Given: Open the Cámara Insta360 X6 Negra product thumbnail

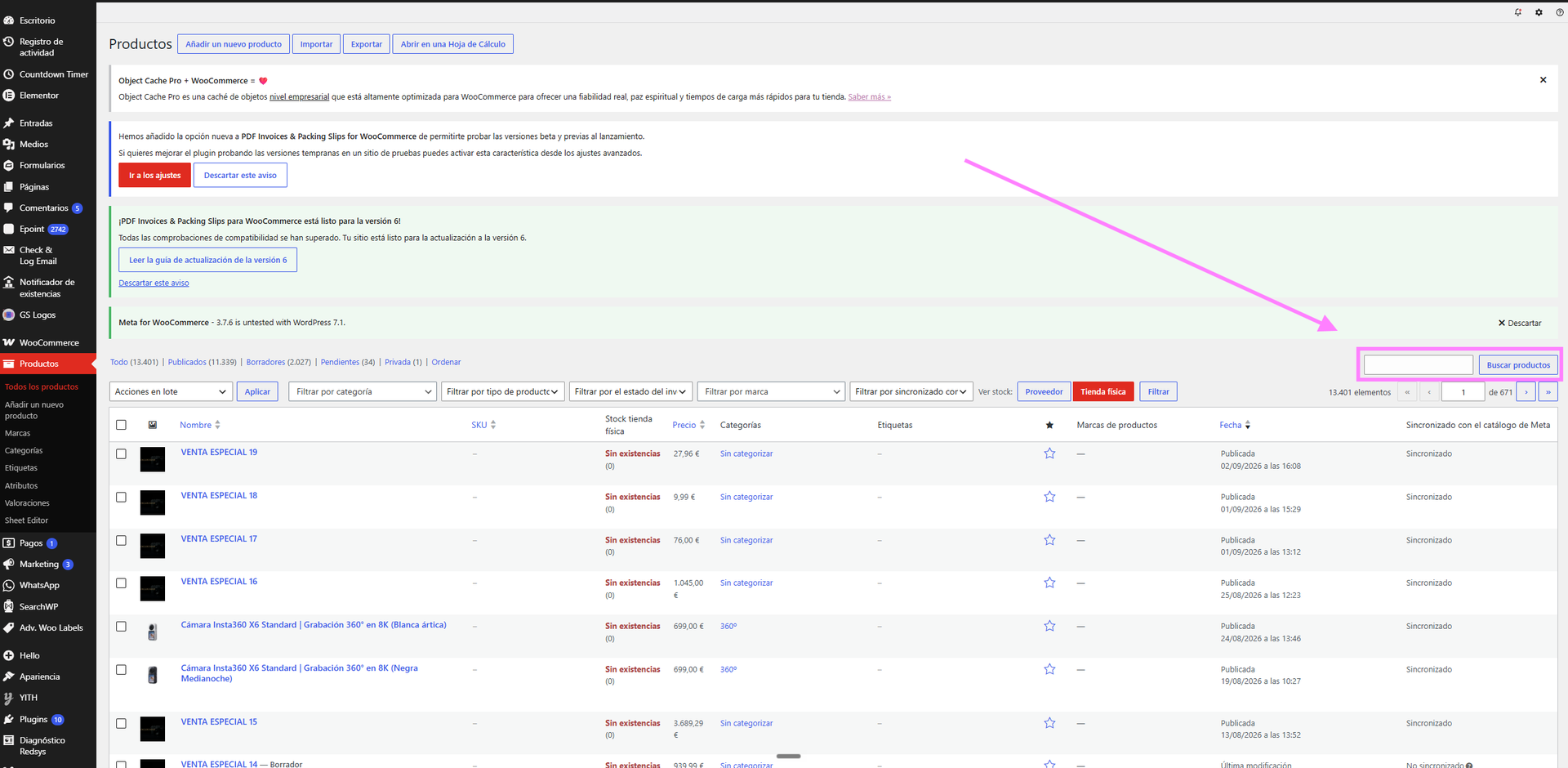Looking at the screenshot, I should pos(153,675).
